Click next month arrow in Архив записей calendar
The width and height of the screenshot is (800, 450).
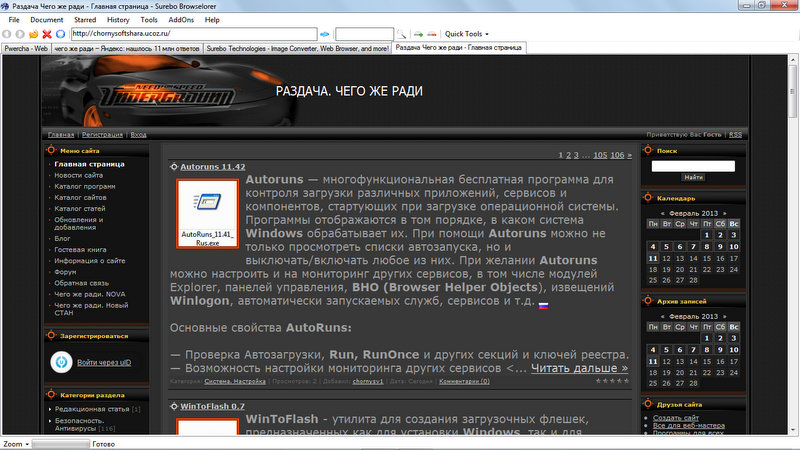724,316
